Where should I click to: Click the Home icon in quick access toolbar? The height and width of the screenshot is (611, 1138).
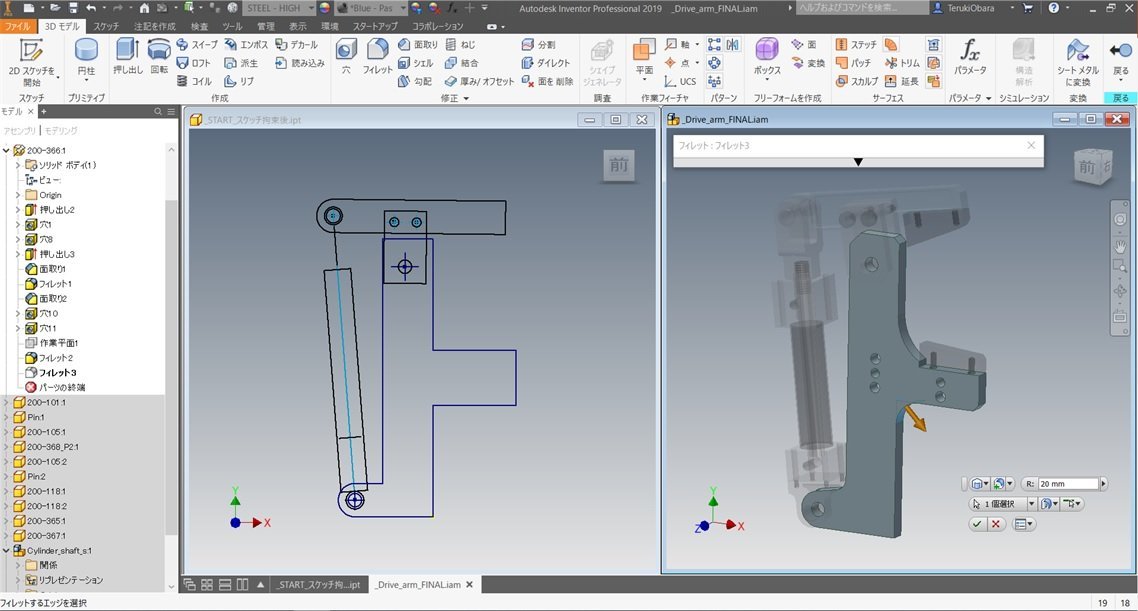pyautogui.click(x=144, y=8)
